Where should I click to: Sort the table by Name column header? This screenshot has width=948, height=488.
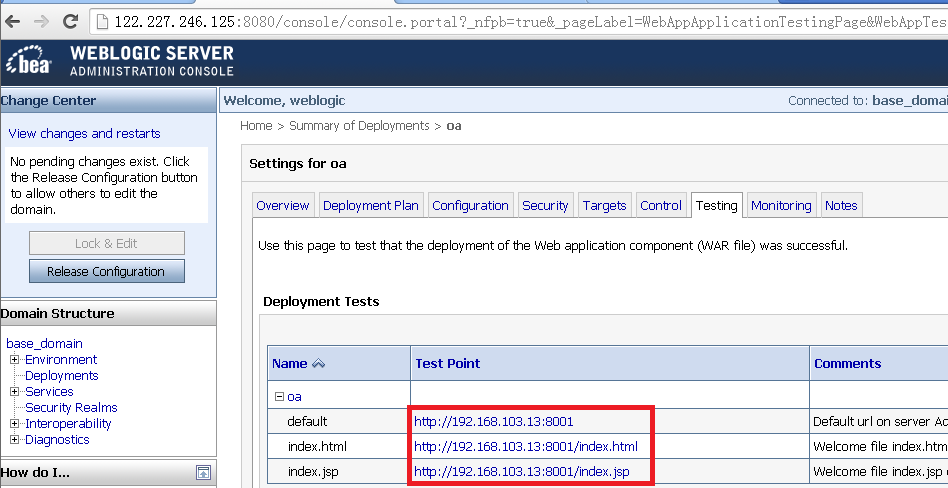click(x=290, y=363)
